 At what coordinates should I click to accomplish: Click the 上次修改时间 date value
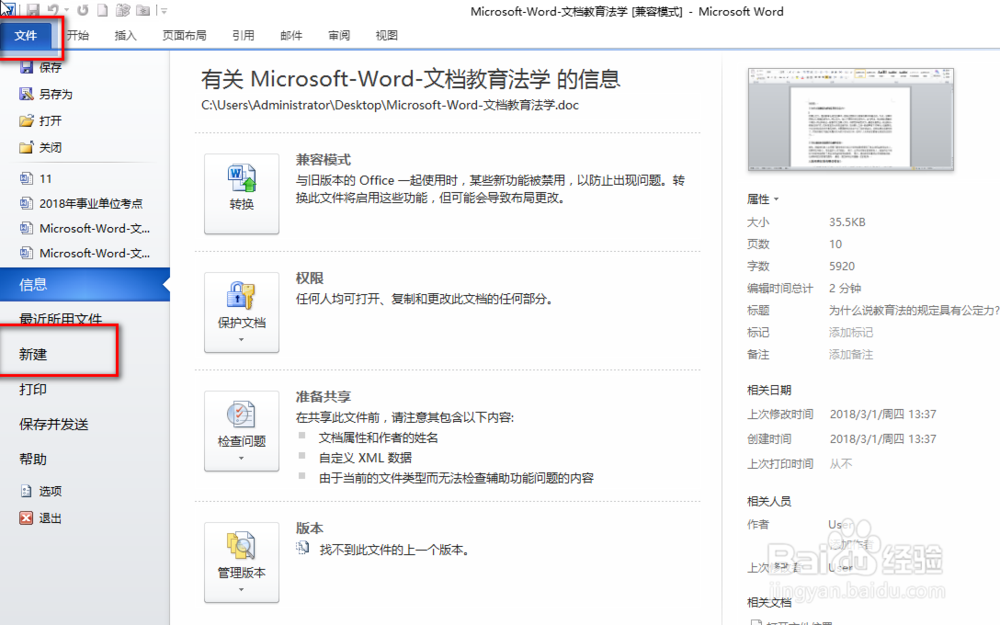pyautogui.click(x=883, y=415)
